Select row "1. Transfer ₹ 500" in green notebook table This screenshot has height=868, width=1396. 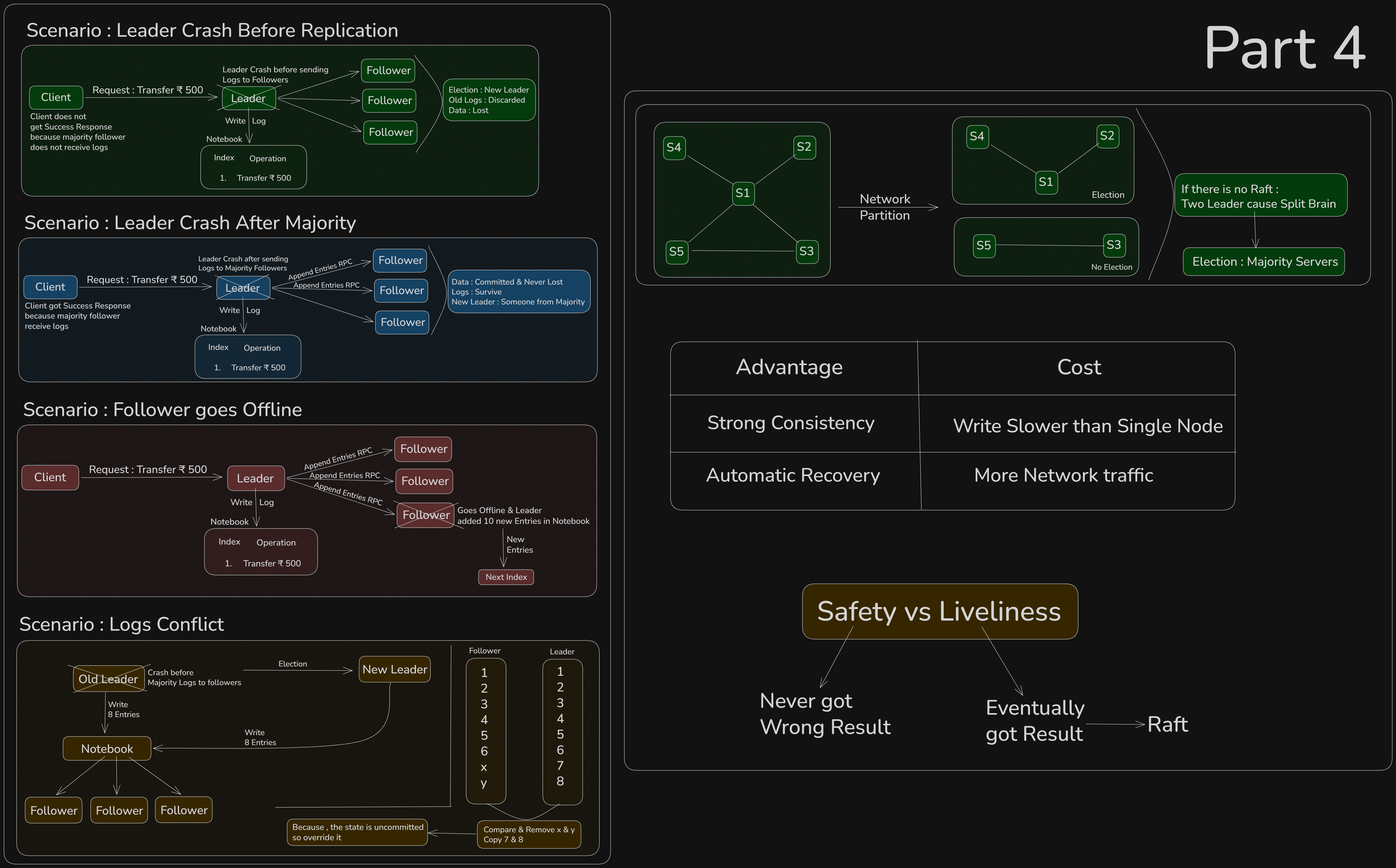pos(255,178)
